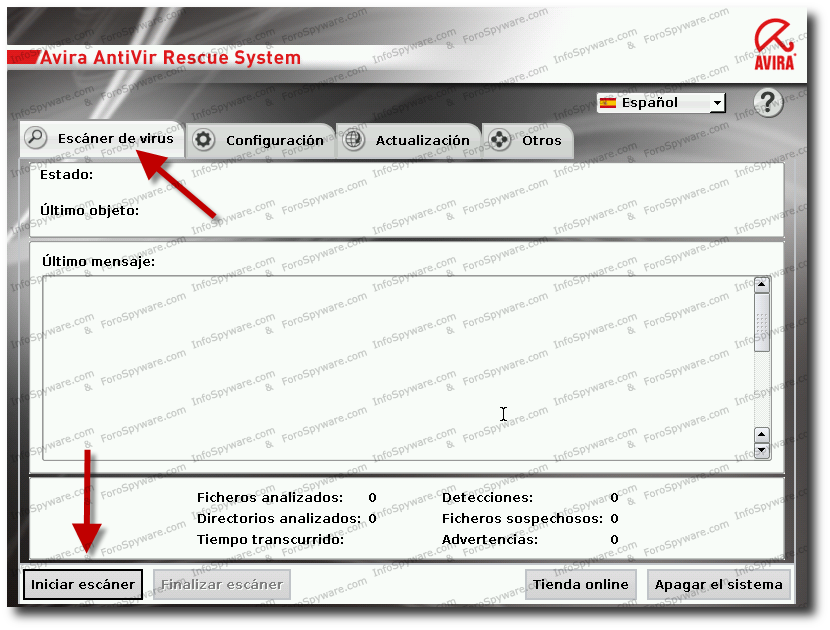Screen dimensions: 830x630
Task: Click the gear icon on Configuración tab
Action: (x=203, y=140)
